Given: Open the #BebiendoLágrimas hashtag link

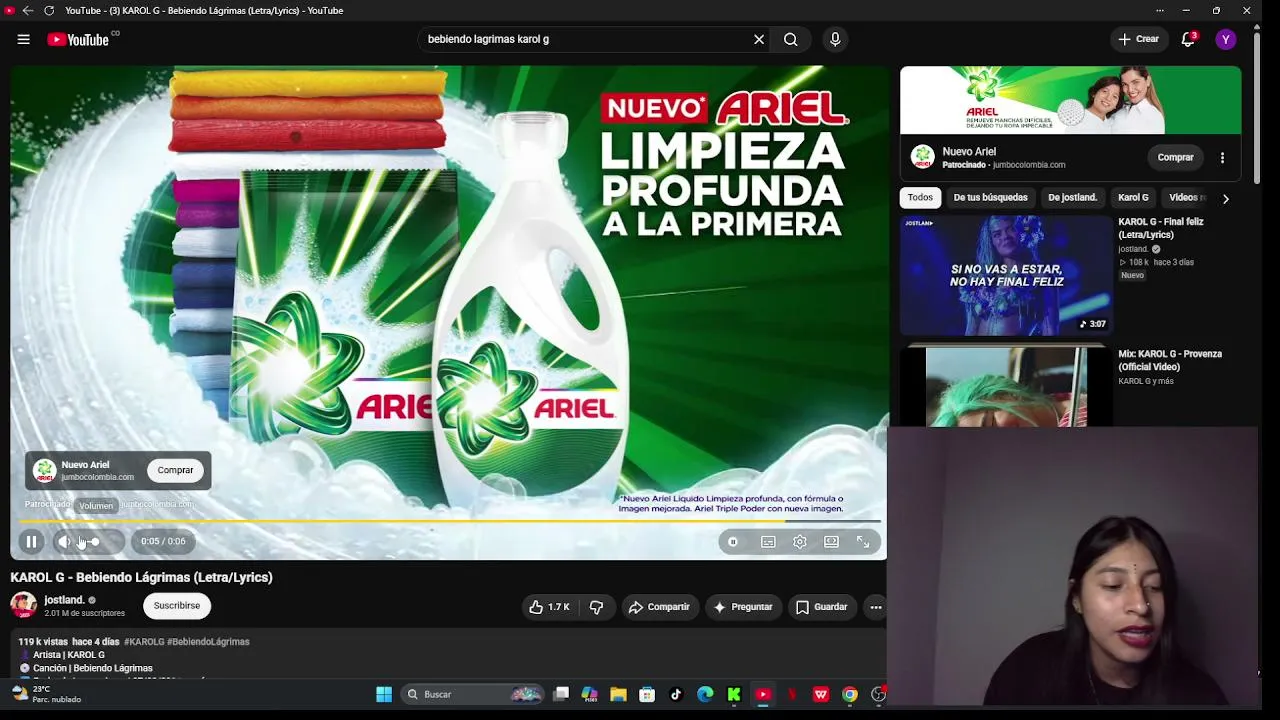Looking at the screenshot, I should point(208,642).
